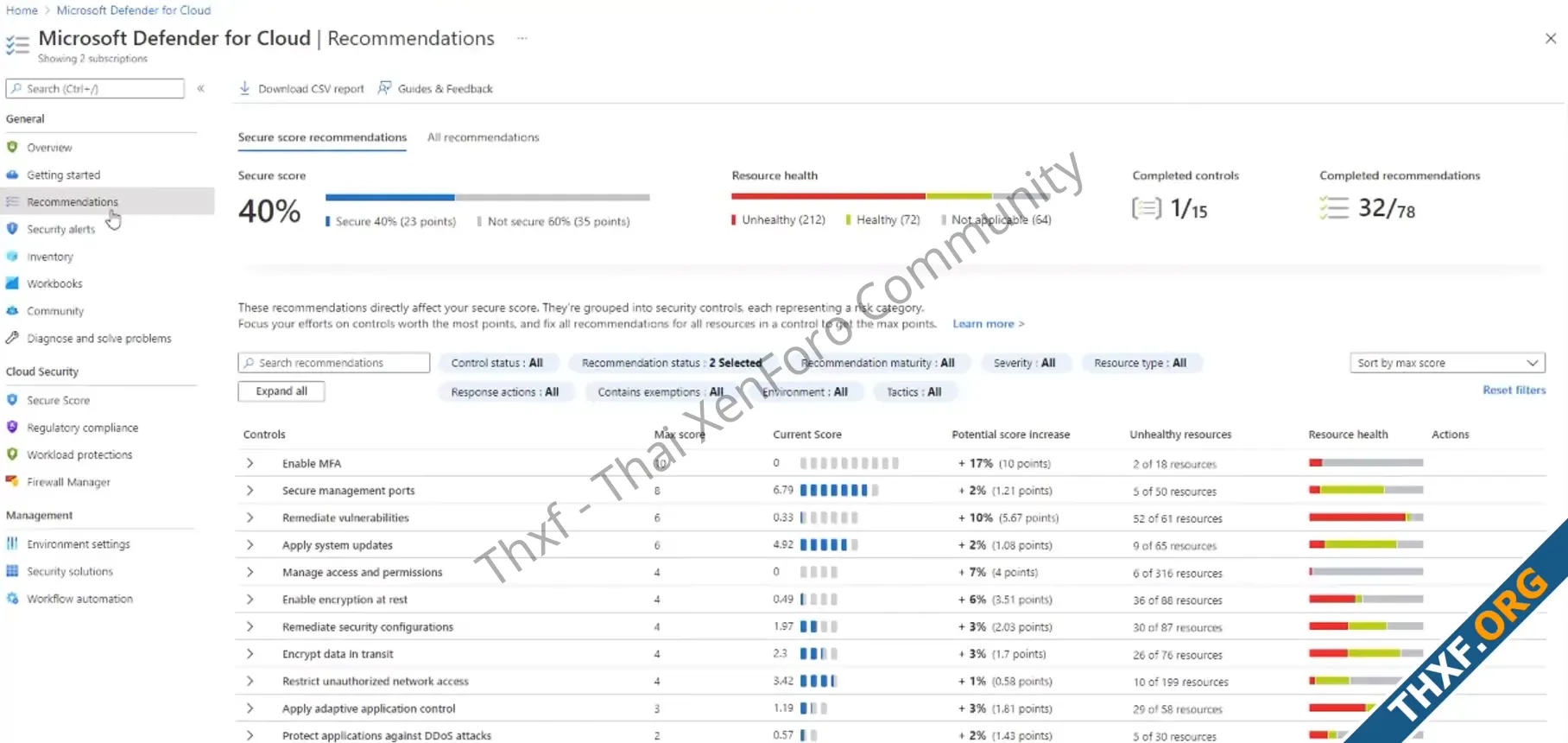Viewport: 1568px width, 743px height.
Task: Expand the Remediate security configurations row
Action: coord(250,626)
